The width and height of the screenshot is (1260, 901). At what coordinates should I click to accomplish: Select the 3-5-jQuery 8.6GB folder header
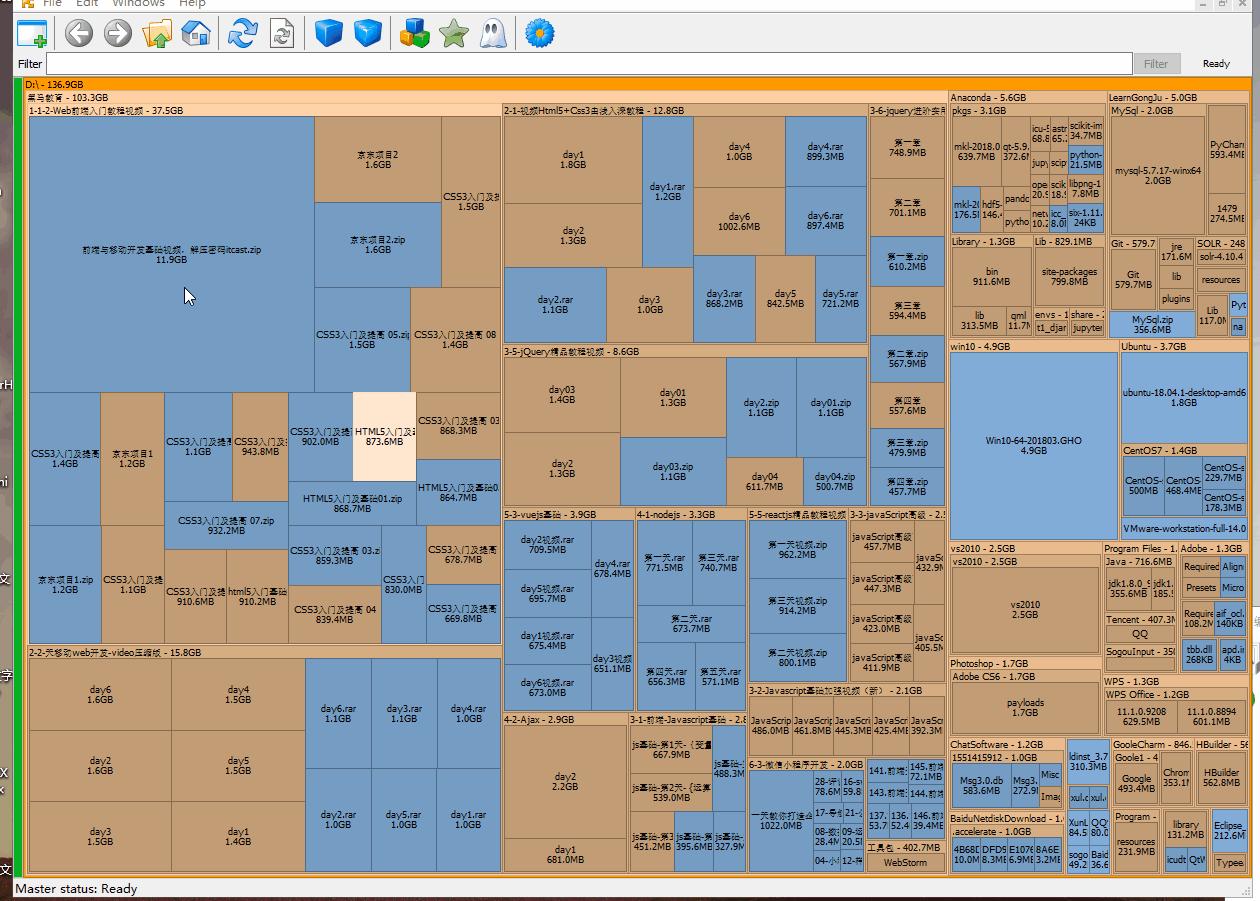point(685,351)
